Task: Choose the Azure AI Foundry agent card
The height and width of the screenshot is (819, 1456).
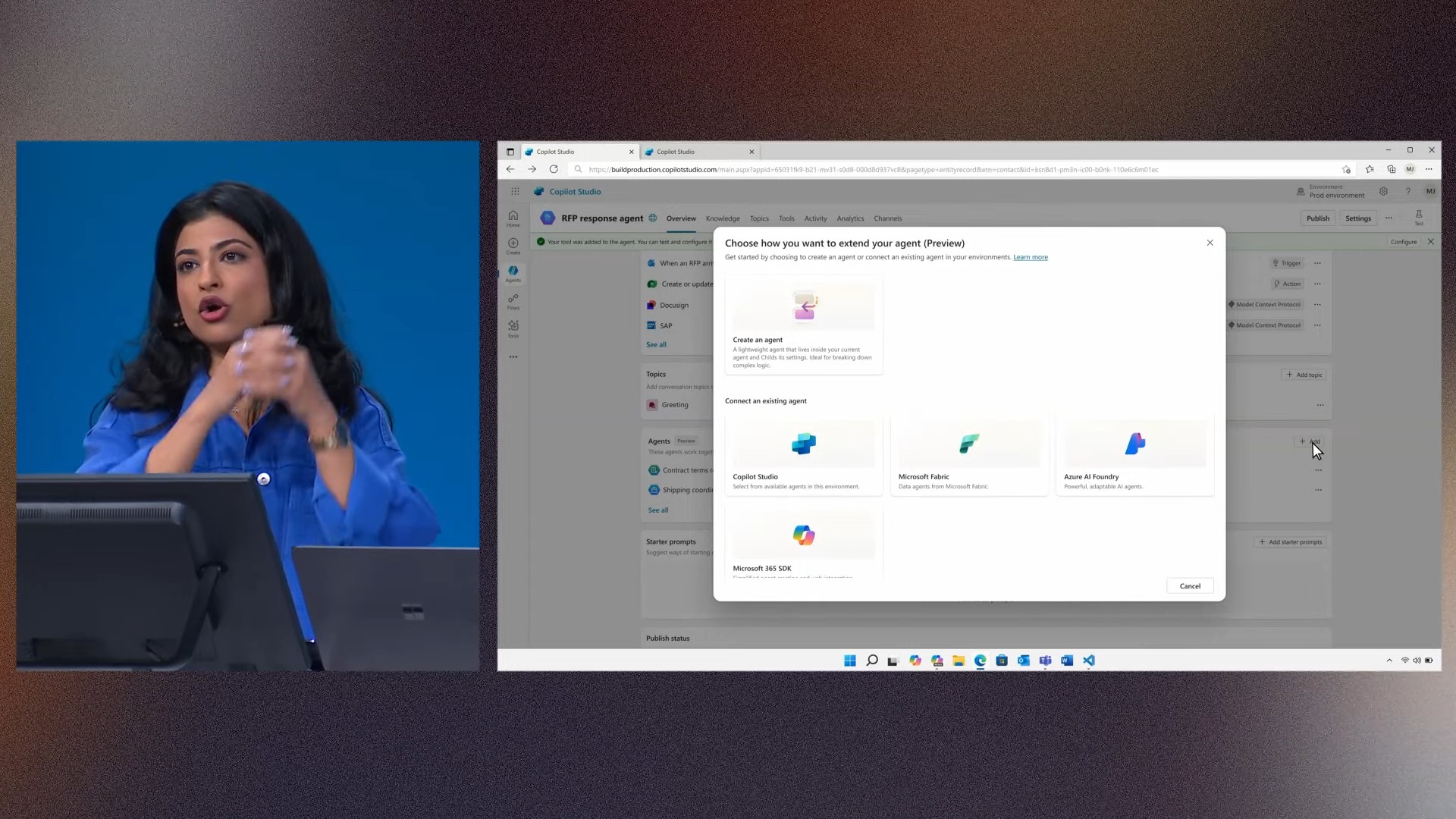Action: click(x=1134, y=454)
